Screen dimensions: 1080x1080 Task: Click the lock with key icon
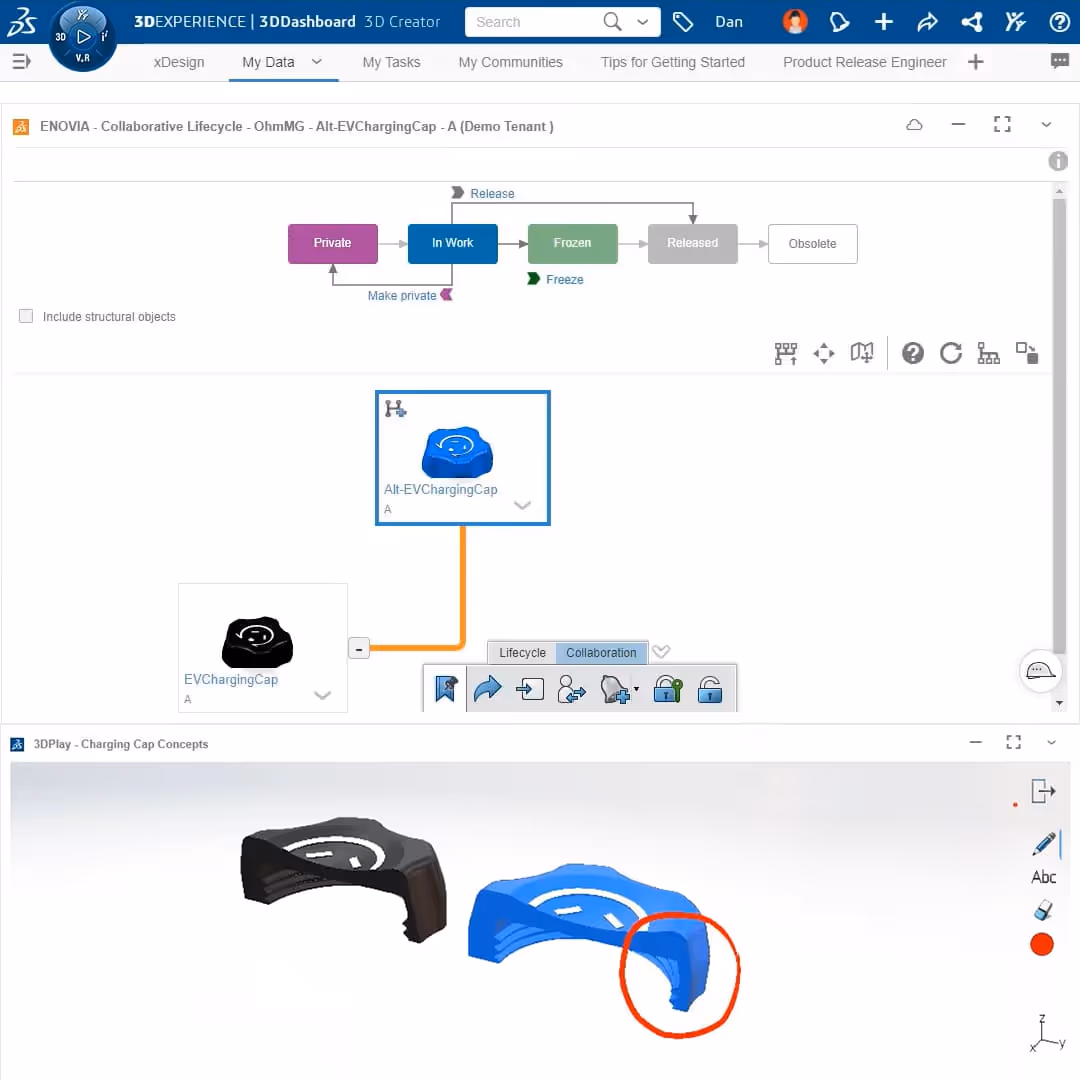pyautogui.click(x=667, y=689)
